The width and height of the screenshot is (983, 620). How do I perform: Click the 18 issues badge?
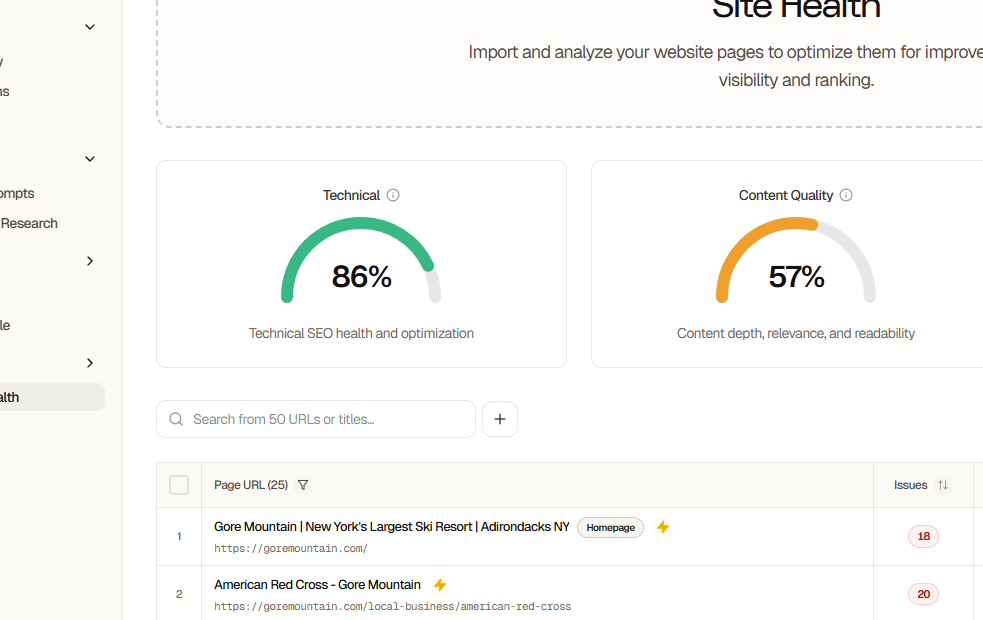click(923, 536)
